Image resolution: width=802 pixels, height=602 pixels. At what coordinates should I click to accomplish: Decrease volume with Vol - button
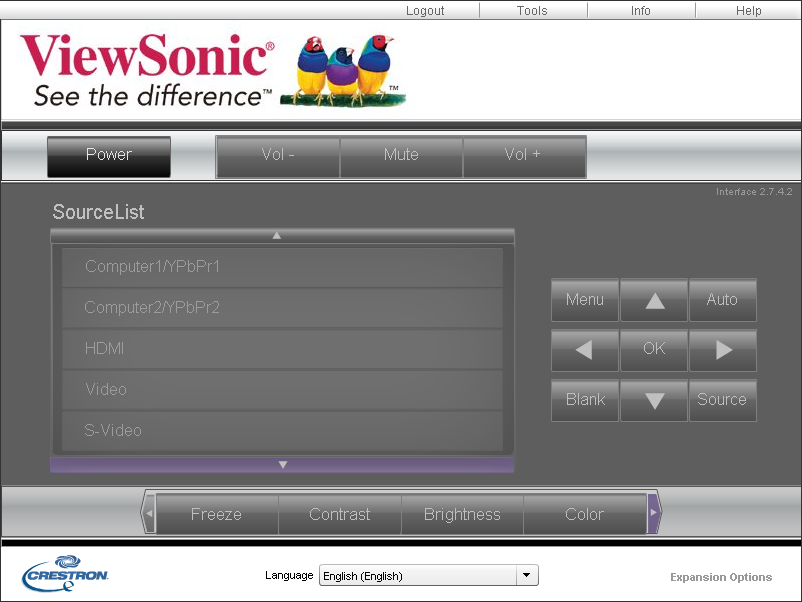coord(278,157)
